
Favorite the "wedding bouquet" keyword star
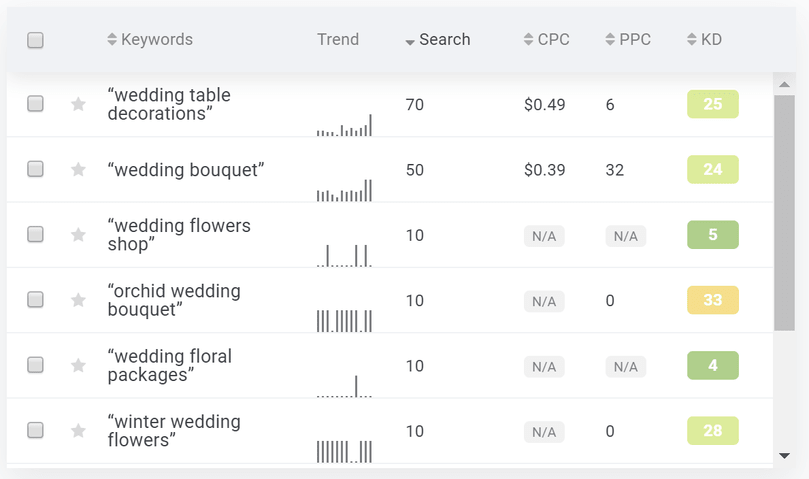pyautogui.click(x=78, y=169)
